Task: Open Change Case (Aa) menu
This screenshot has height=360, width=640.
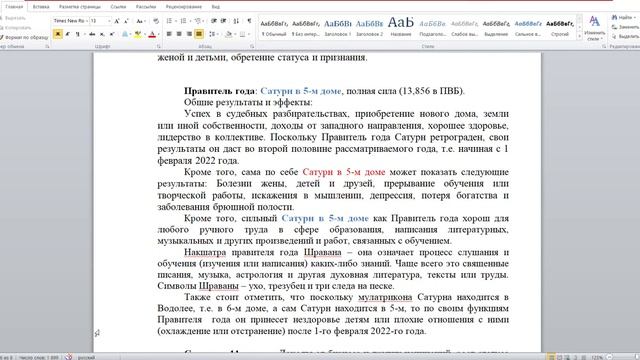Action: [140, 21]
